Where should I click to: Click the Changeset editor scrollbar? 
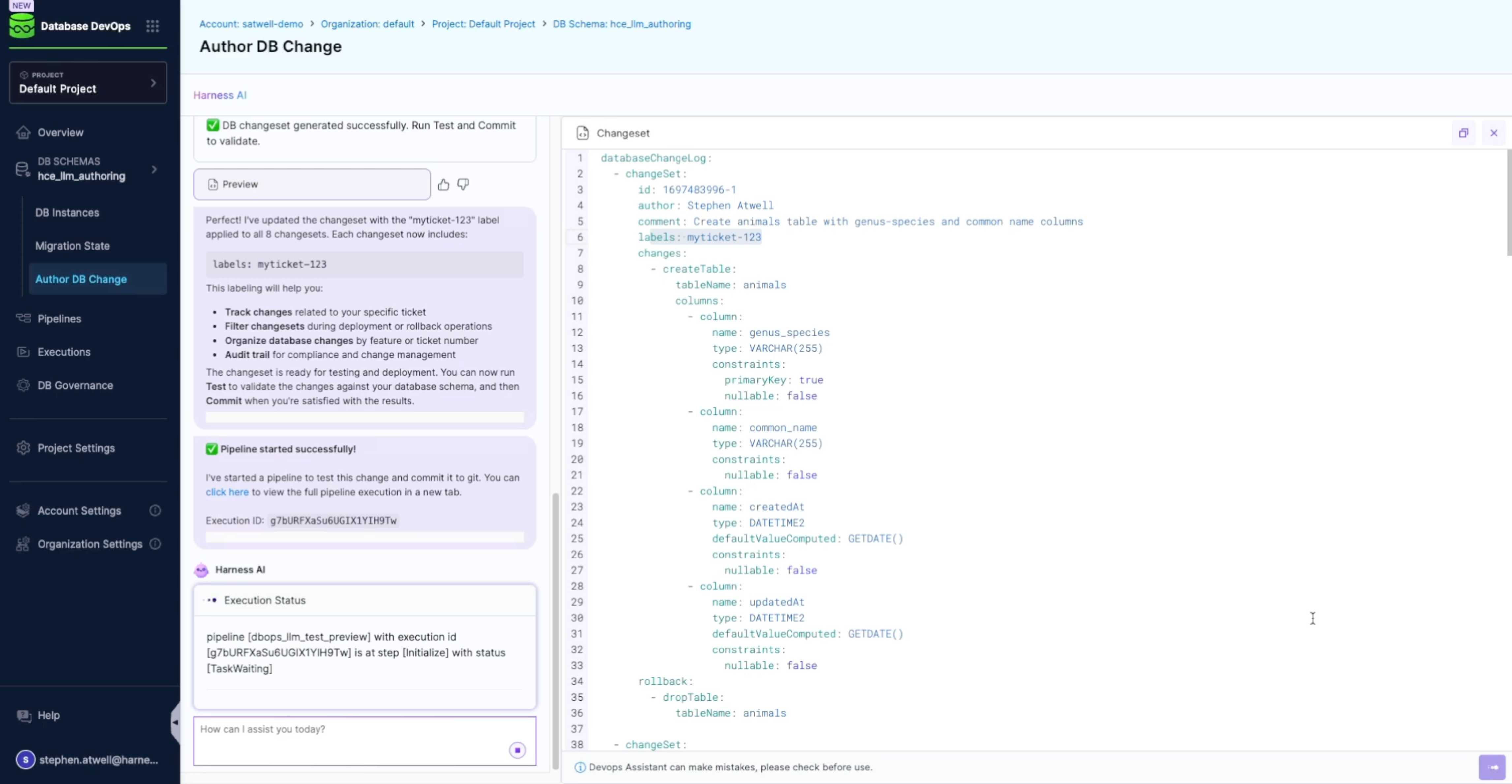coord(1509,203)
